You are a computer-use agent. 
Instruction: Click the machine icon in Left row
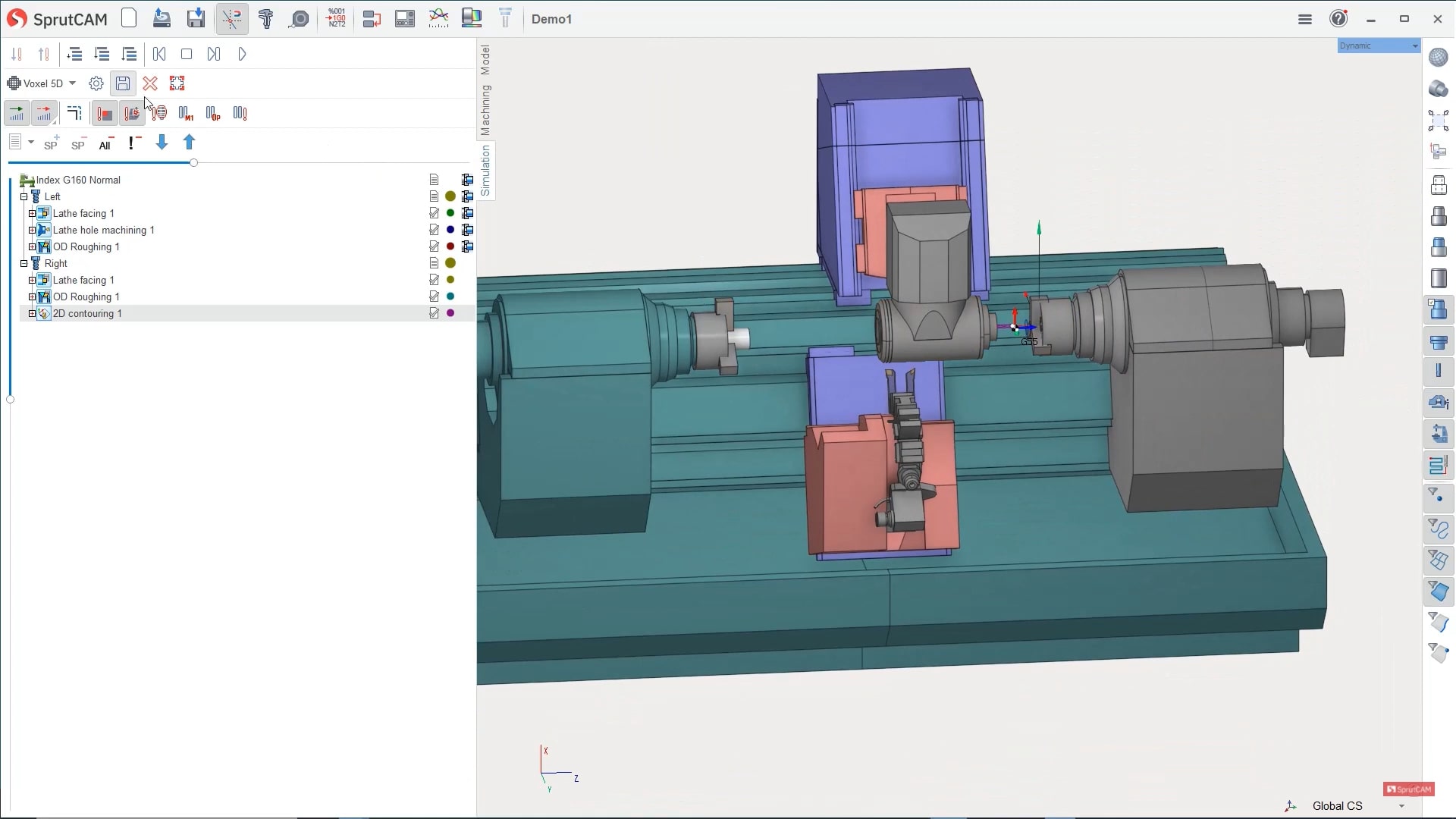(468, 196)
